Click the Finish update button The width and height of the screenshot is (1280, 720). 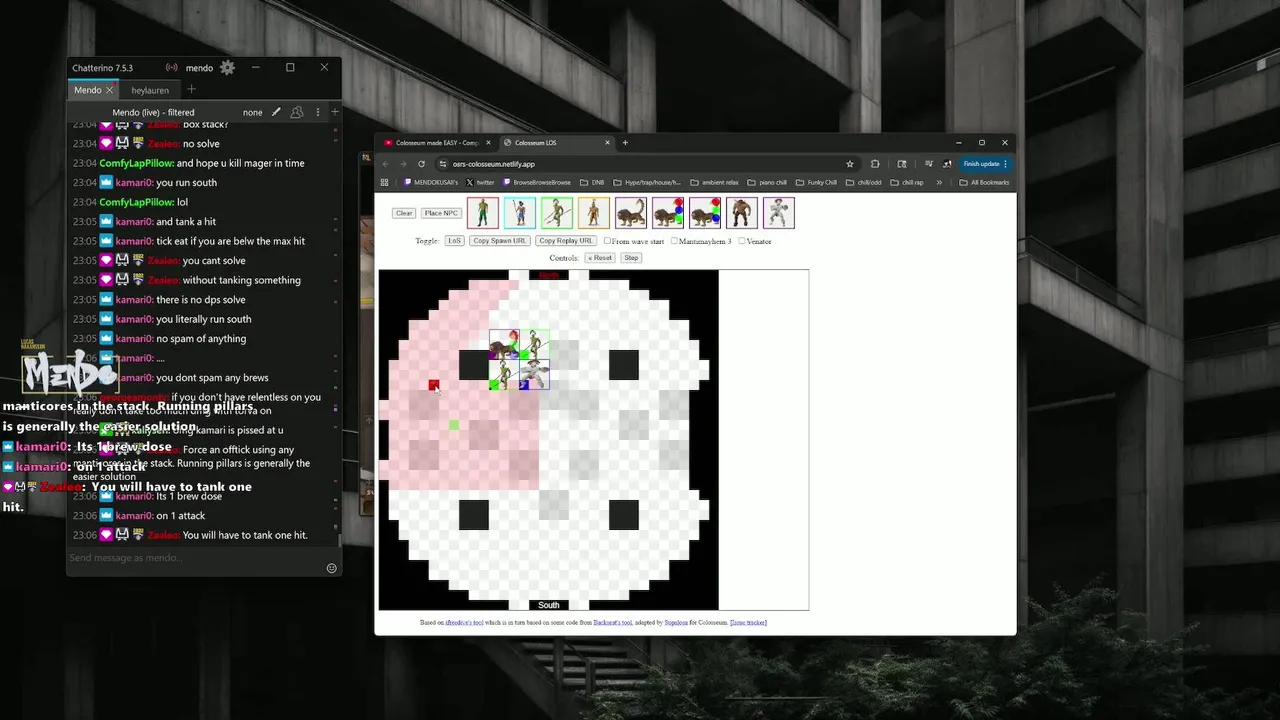click(986, 164)
